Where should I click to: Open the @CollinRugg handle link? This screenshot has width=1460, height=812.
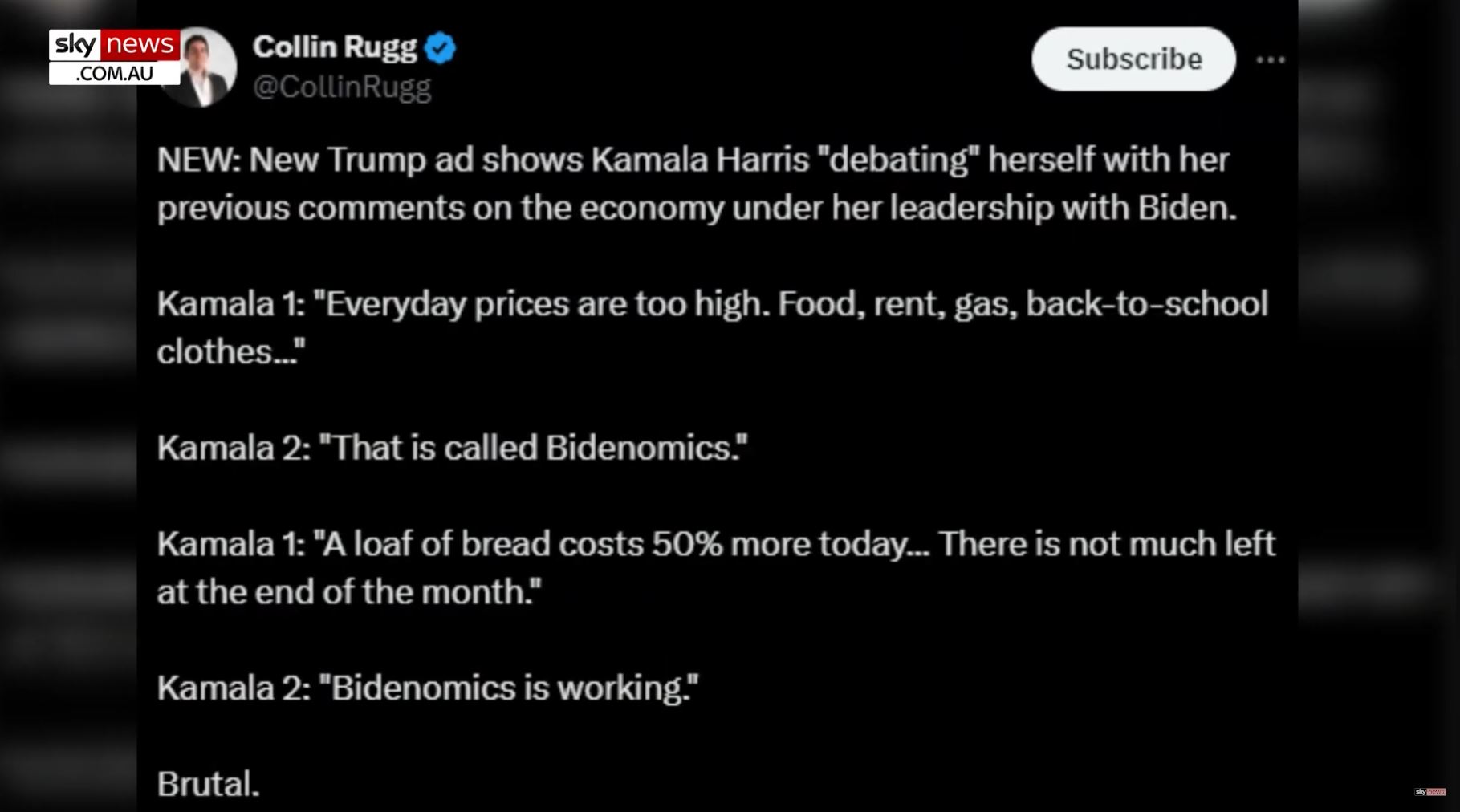pos(342,87)
